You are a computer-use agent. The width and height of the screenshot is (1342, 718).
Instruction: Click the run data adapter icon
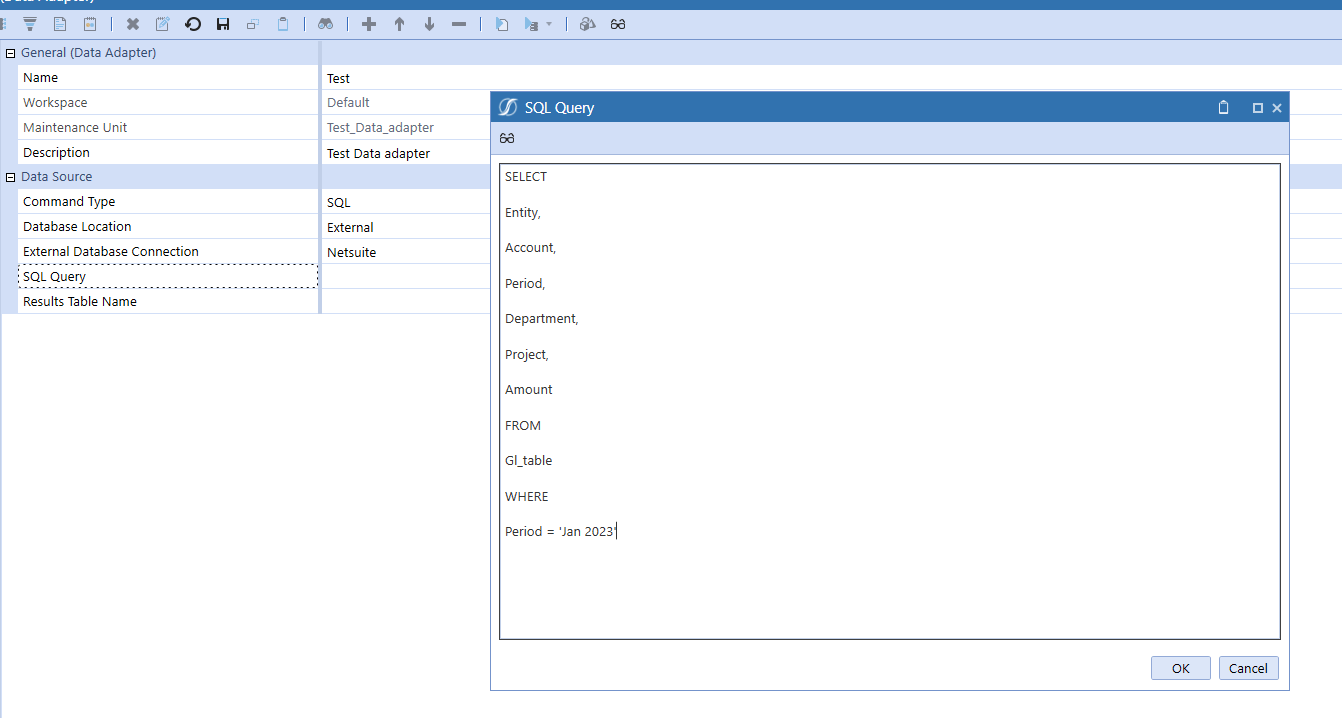(x=532, y=24)
